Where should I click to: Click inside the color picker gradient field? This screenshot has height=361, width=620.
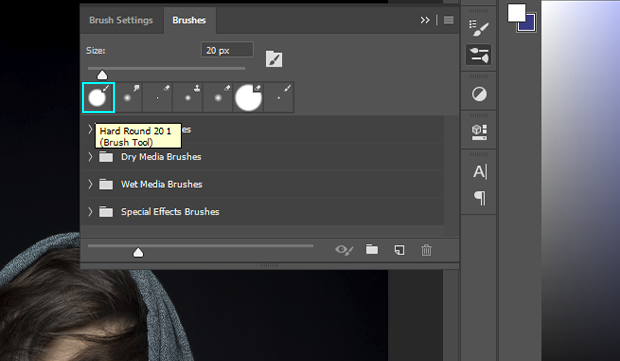click(x=580, y=180)
